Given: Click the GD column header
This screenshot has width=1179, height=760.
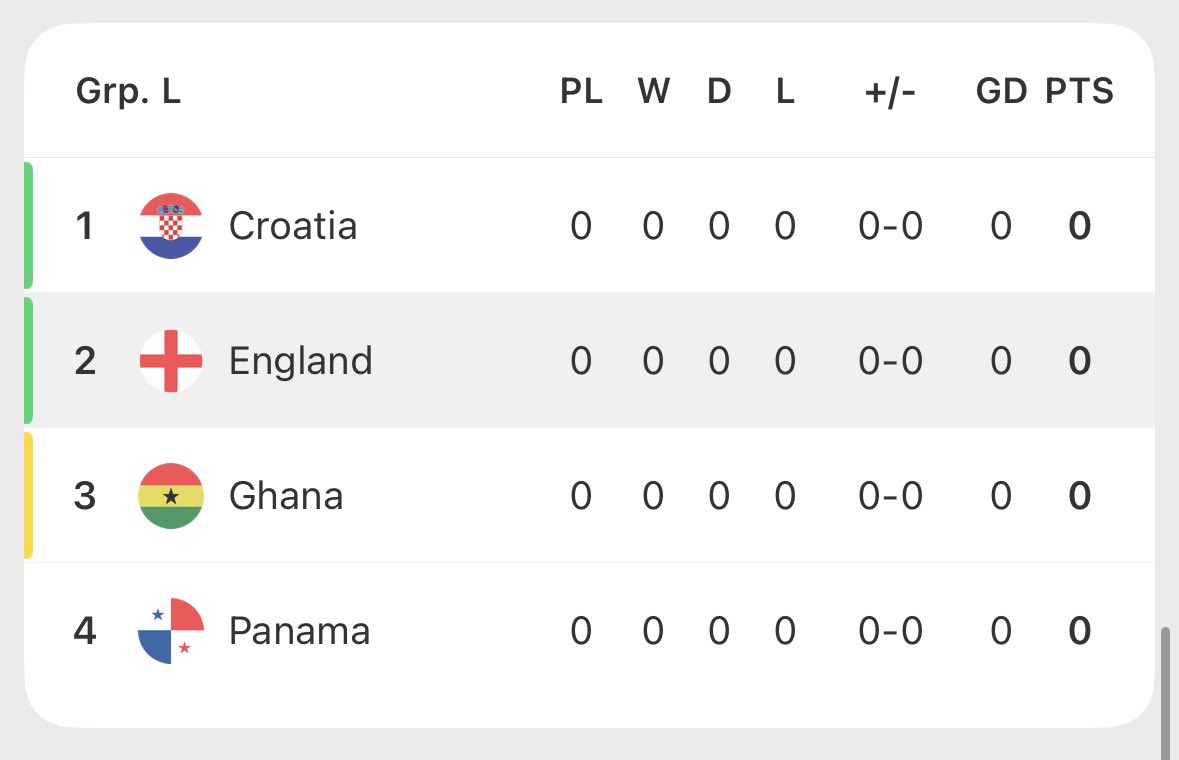Looking at the screenshot, I should (x=1001, y=91).
